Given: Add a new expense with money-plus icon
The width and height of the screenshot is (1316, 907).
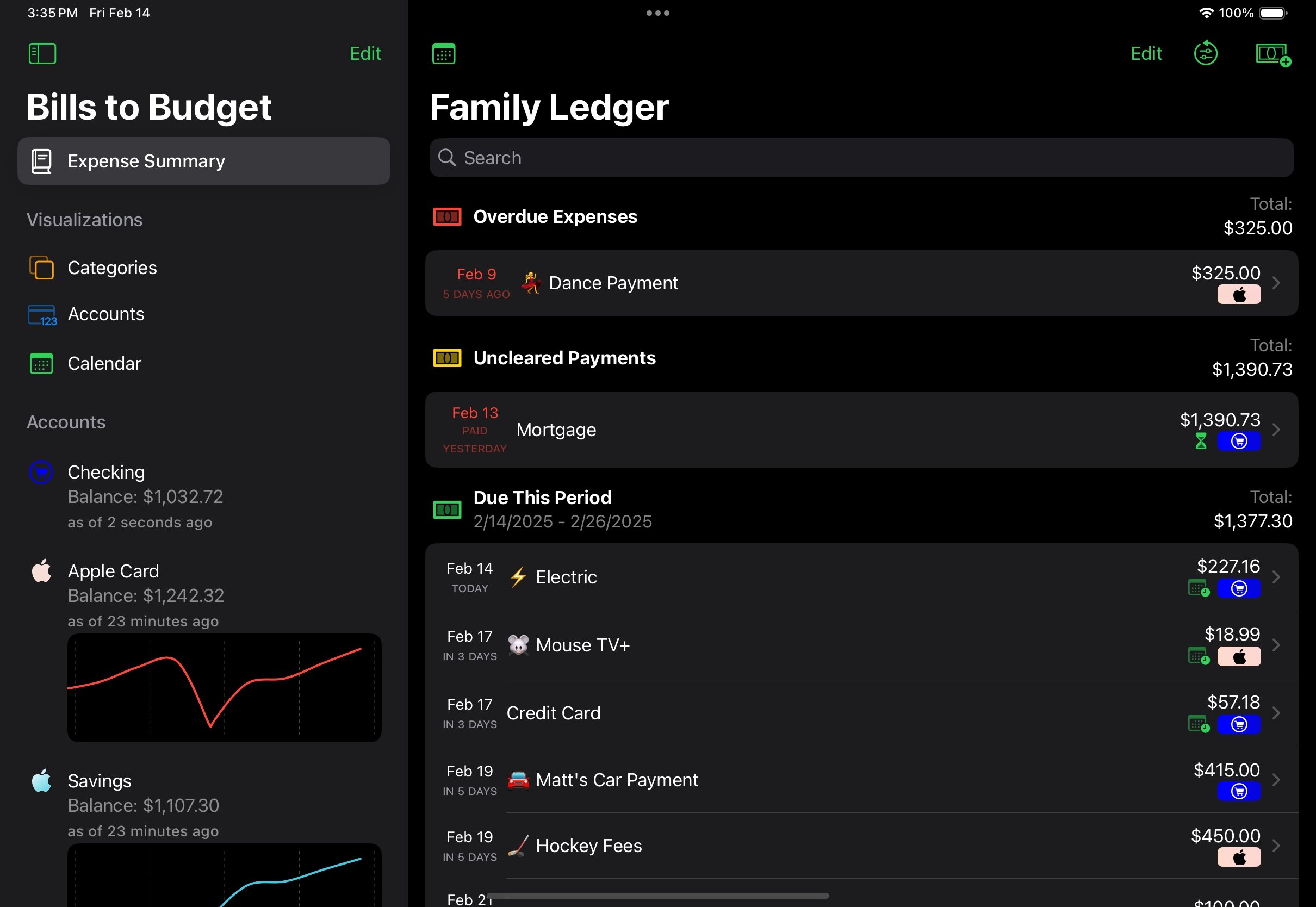Looking at the screenshot, I should click(1272, 55).
